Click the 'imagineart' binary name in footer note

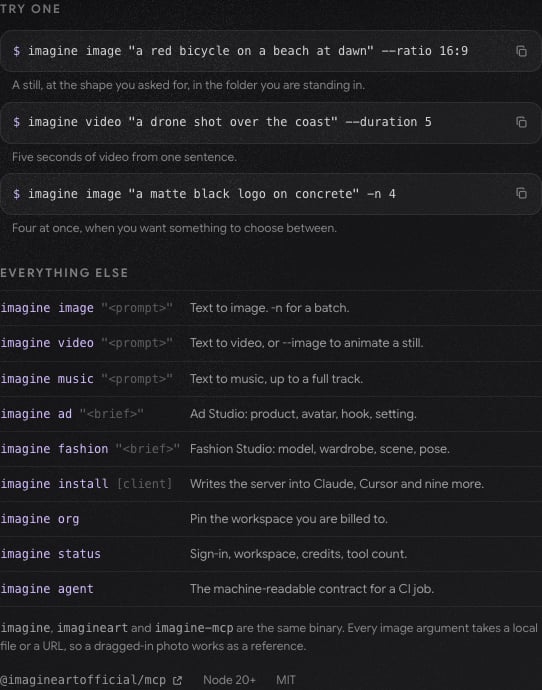tap(92, 628)
